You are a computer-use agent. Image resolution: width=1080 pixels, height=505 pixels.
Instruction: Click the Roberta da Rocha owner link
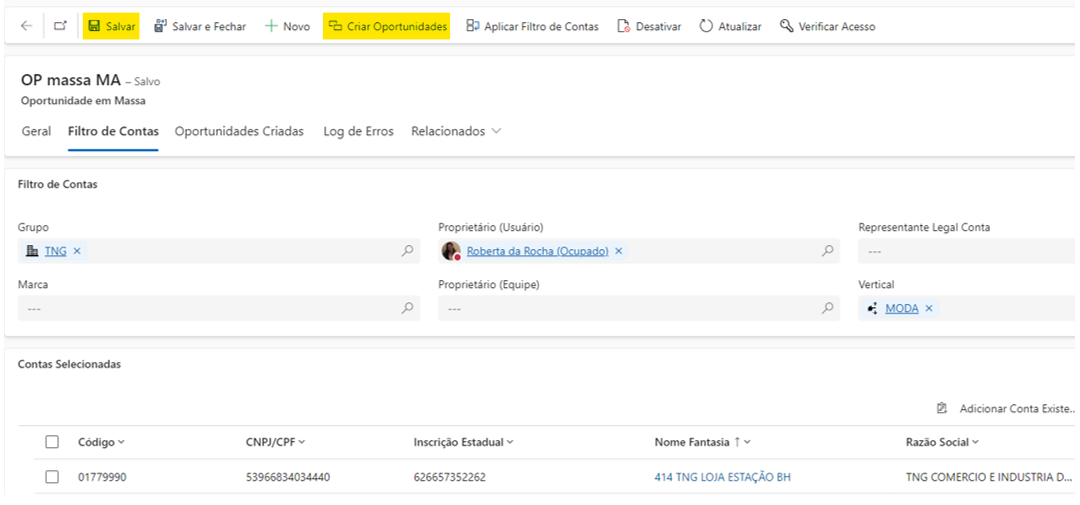coord(537,251)
